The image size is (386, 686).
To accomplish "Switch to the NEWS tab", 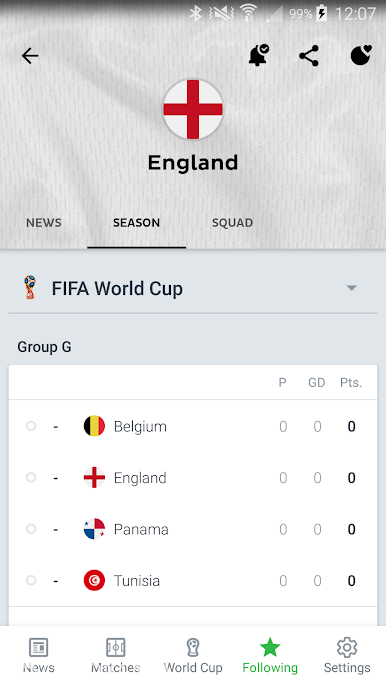I will [44, 223].
